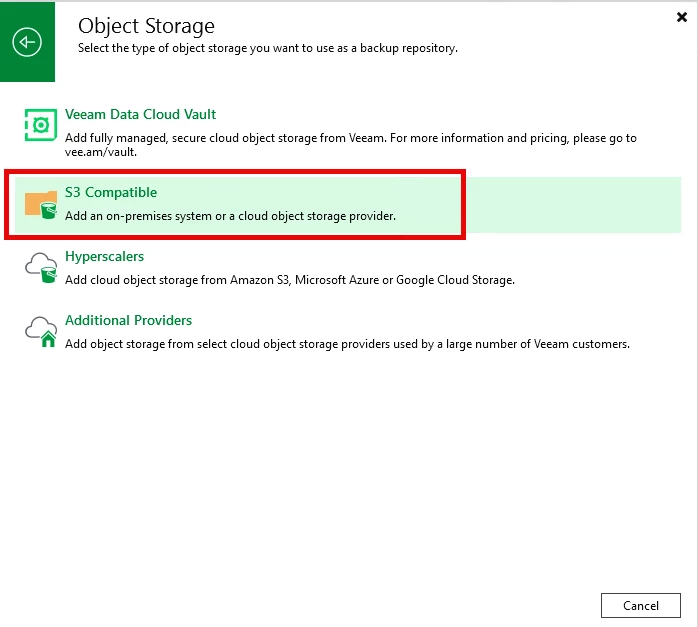698x627 pixels.
Task: Select the S3 Compatible heading
Action: 111,192
